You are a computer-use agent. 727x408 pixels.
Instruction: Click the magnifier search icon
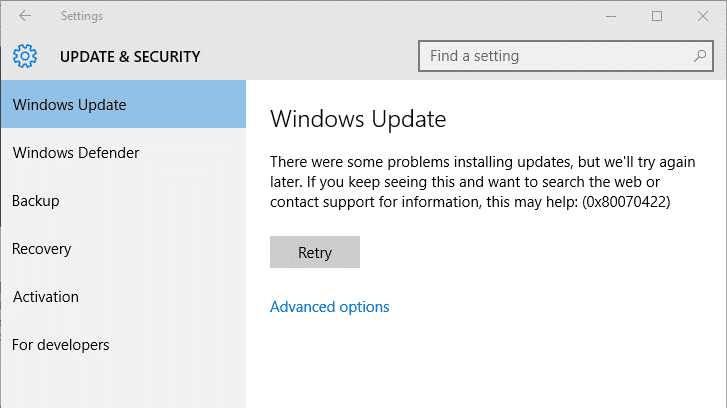click(700, 56)
